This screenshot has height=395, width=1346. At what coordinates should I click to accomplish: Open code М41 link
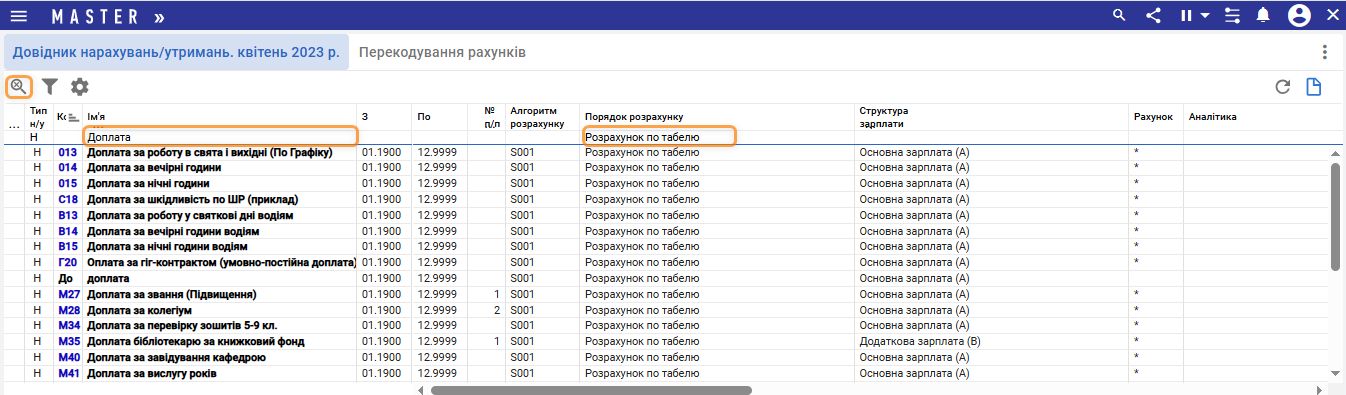(69, 373)
